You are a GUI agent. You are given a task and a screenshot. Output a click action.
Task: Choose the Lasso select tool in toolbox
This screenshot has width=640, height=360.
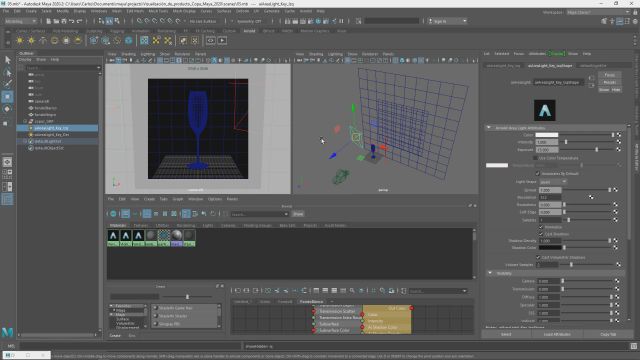click(x=7, y=72)
